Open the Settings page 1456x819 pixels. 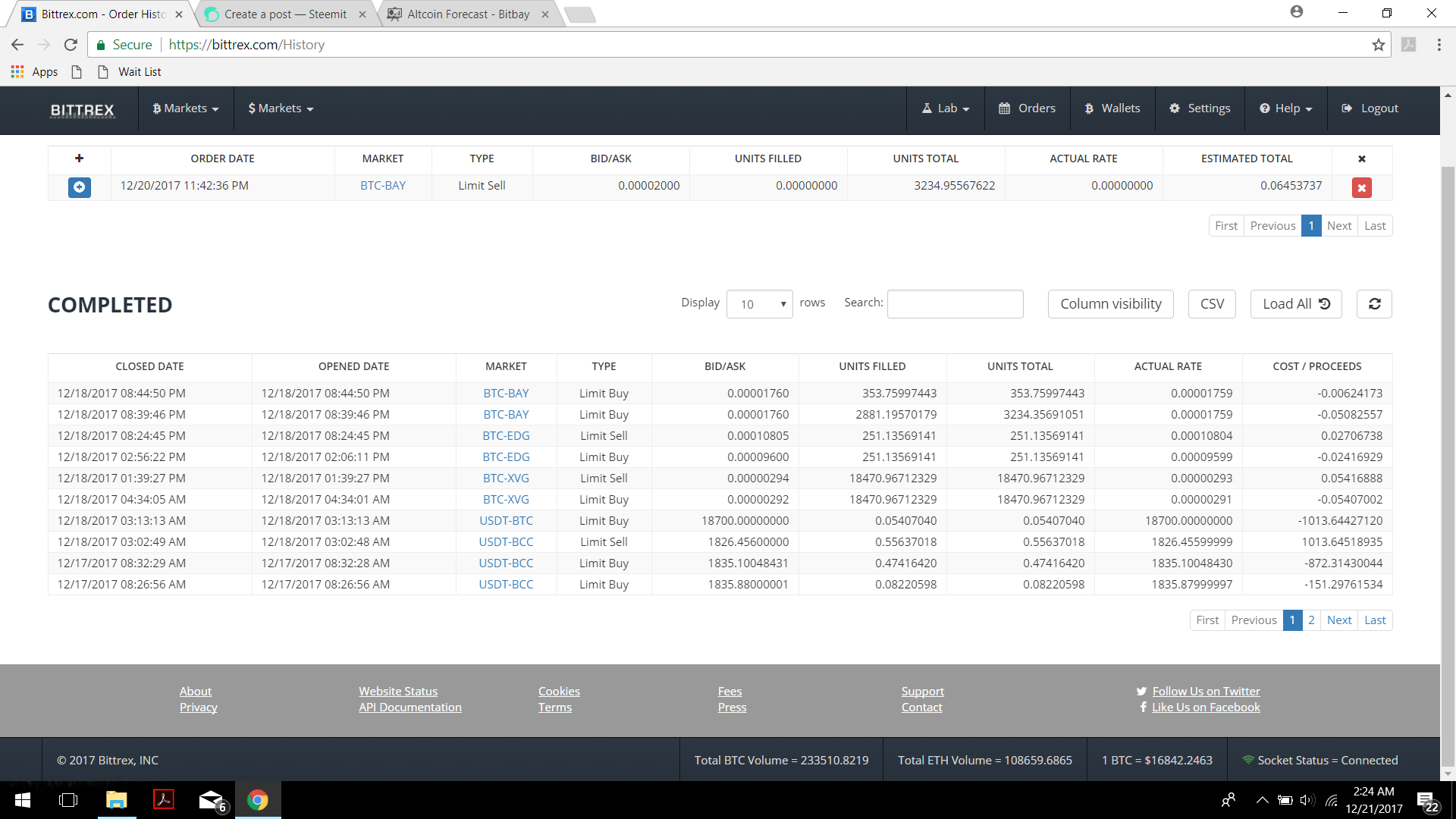click(x=1200, y=108)
